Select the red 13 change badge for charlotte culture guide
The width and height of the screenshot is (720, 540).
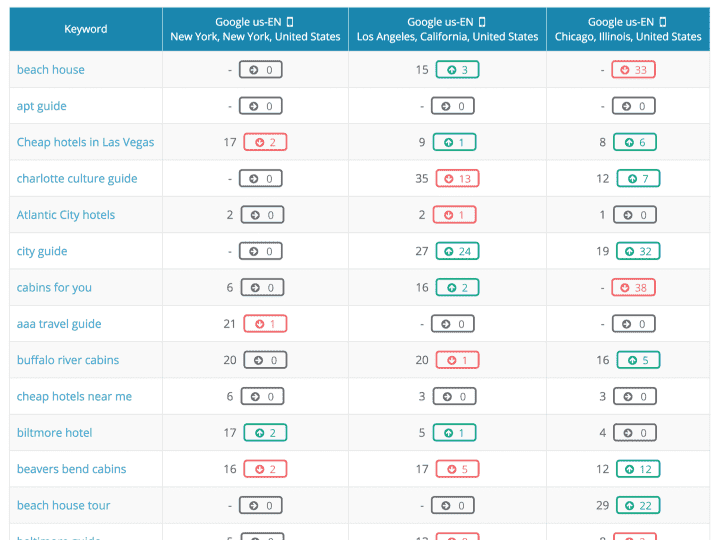(x=456, y=179)
